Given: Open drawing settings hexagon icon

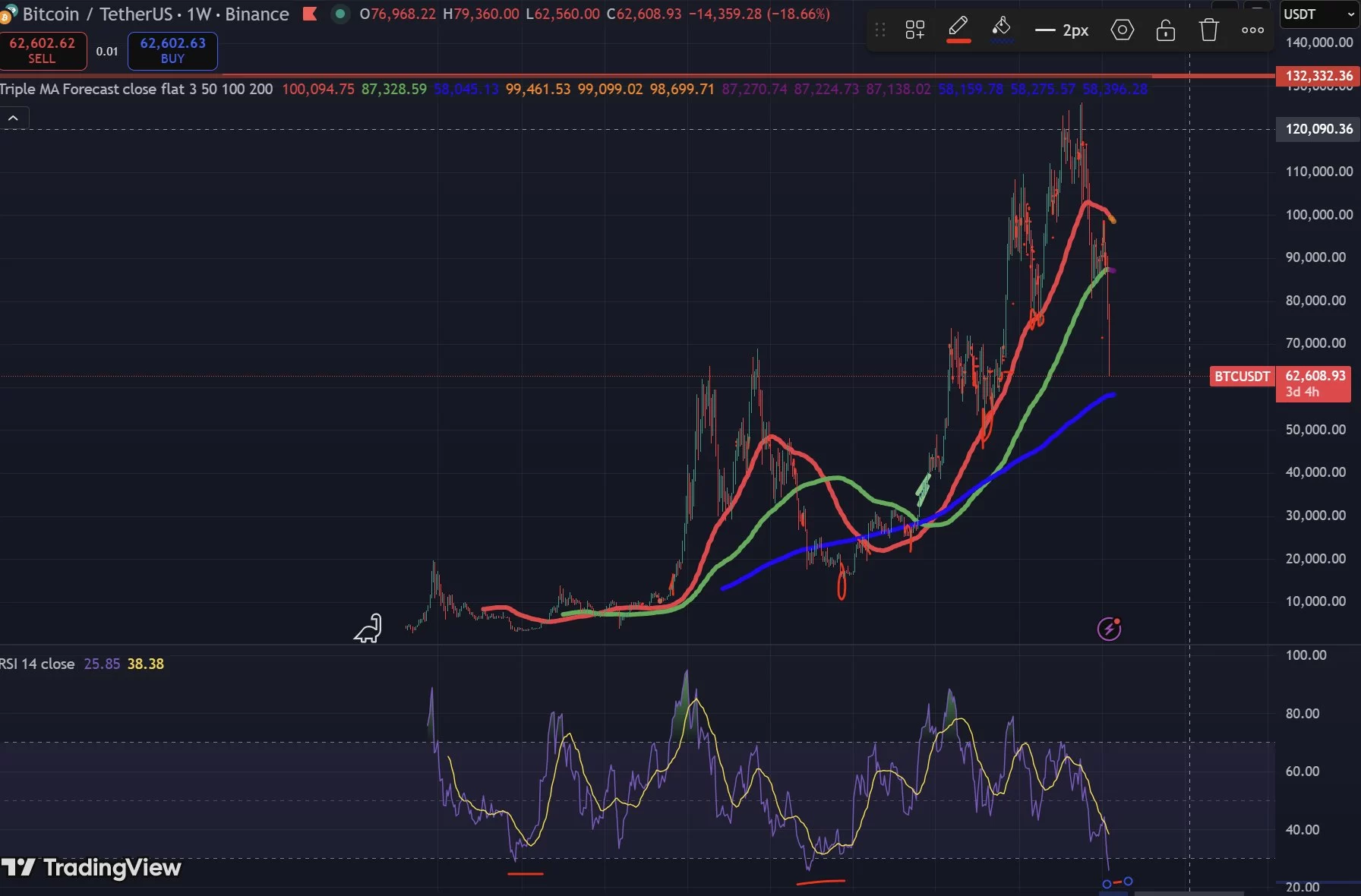Looking at the screenshot, I should click(x=1122, y=30).
